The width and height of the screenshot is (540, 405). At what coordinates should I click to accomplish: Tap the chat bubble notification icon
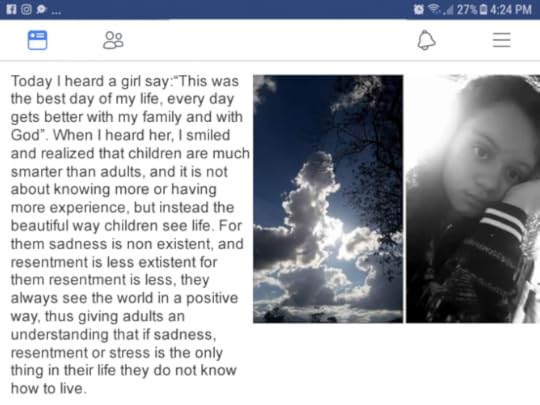coord(41,9)
